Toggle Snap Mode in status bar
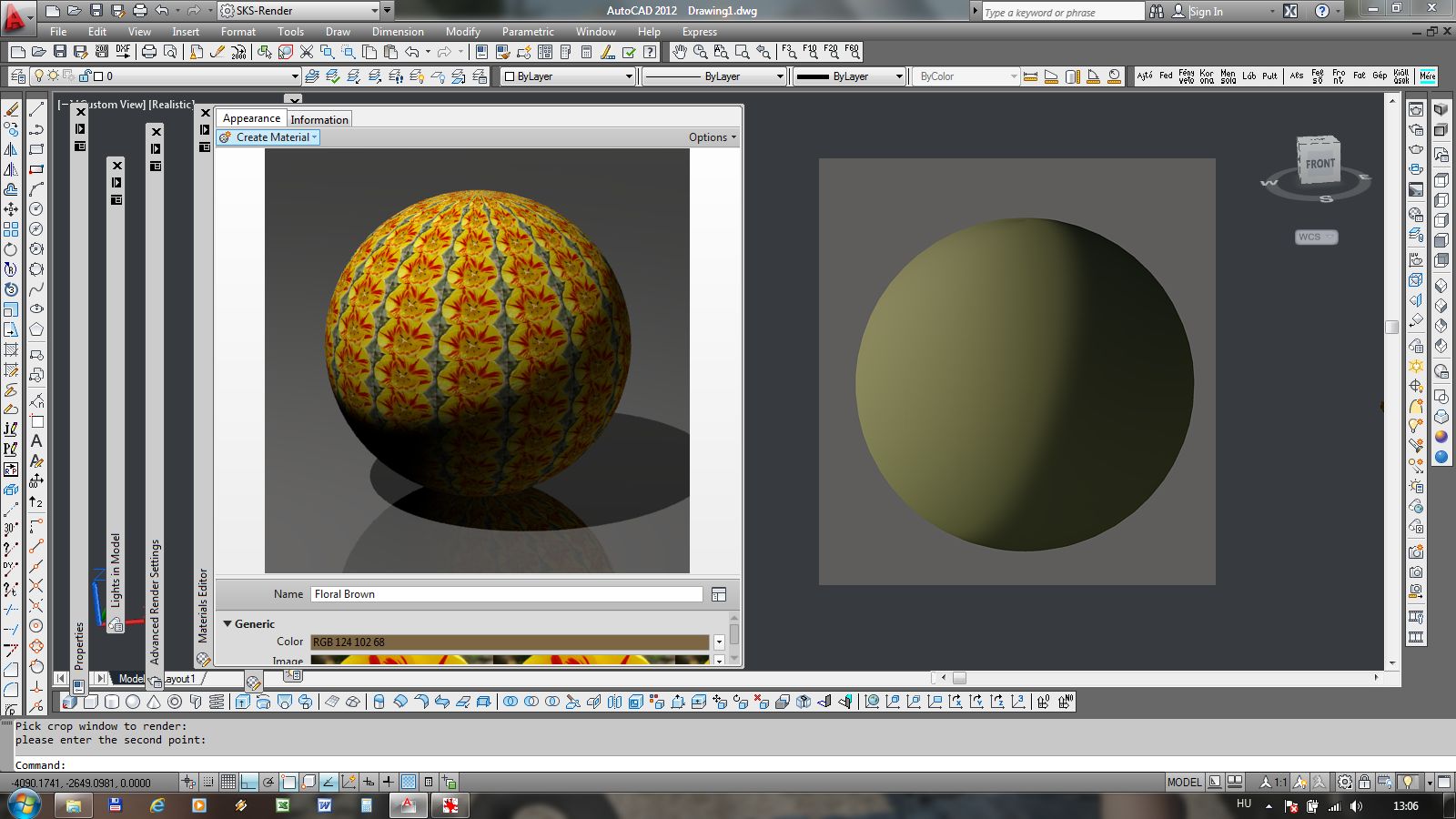The image size is (1456, 819). tap(208, 782)
